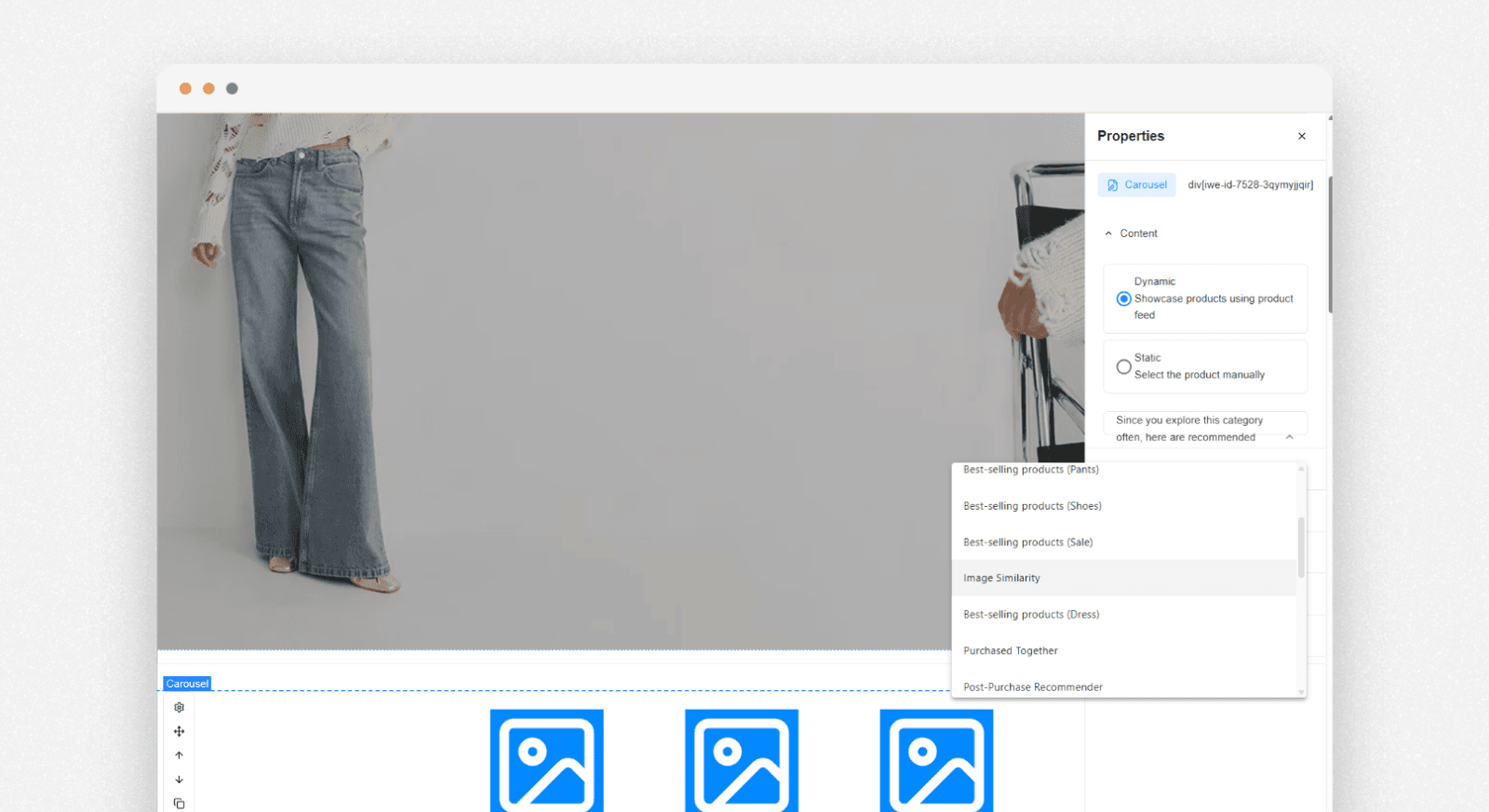1489x812 pixels.
Task: Select Dynamic product feed radio option
Action: (1123, 299)
